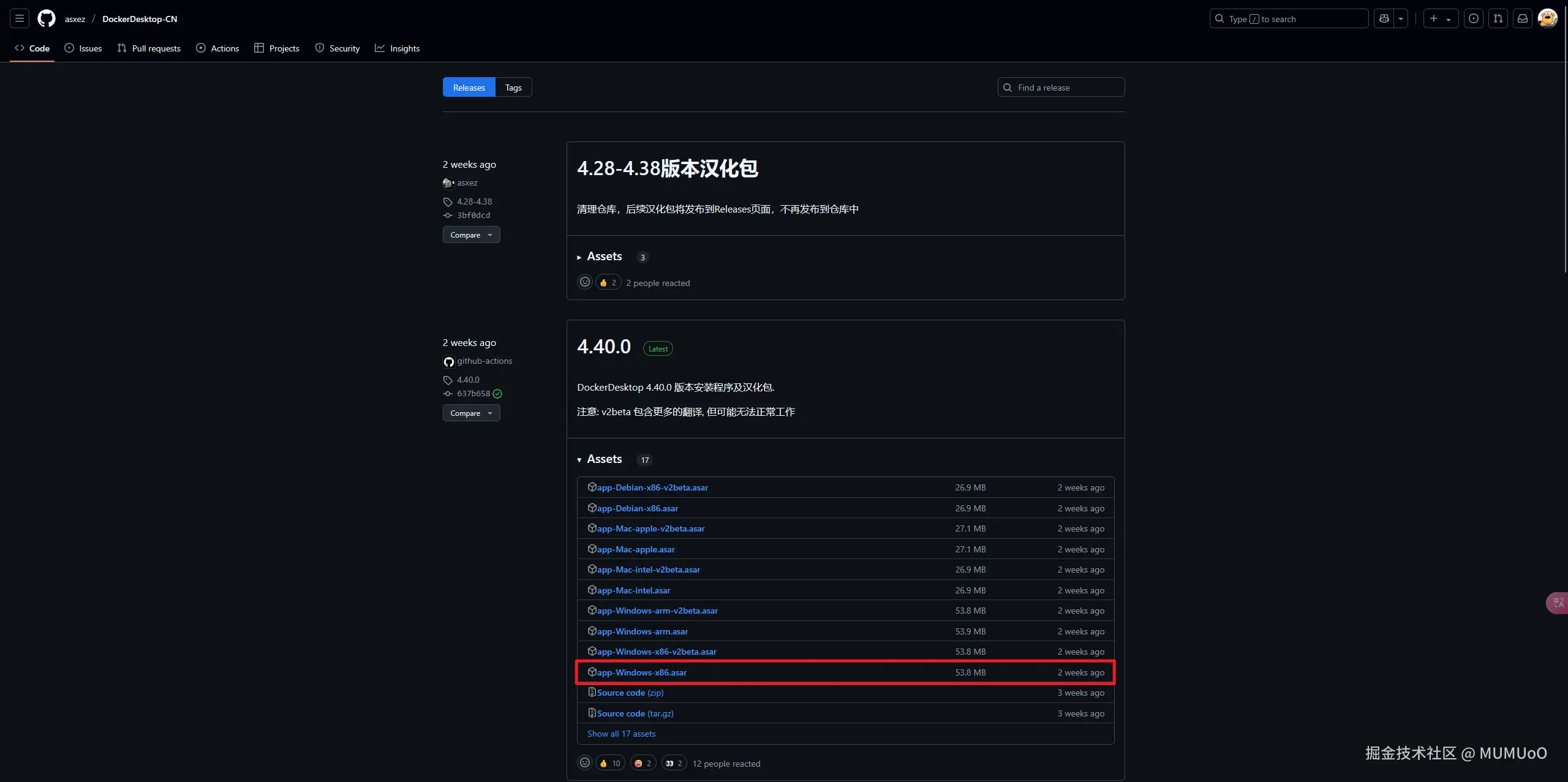
Task: Download app-Mac-apple-v2beta.asar
Action: (650, 528)
